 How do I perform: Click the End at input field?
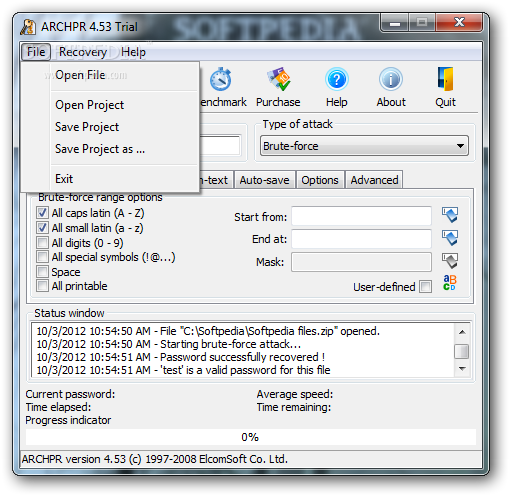point(362,239)
